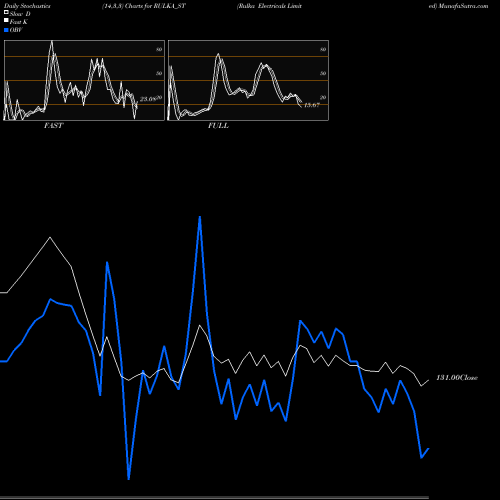Click the '131.00Close' price label
This screenshot has height=500, width=500.
point(457,378)
